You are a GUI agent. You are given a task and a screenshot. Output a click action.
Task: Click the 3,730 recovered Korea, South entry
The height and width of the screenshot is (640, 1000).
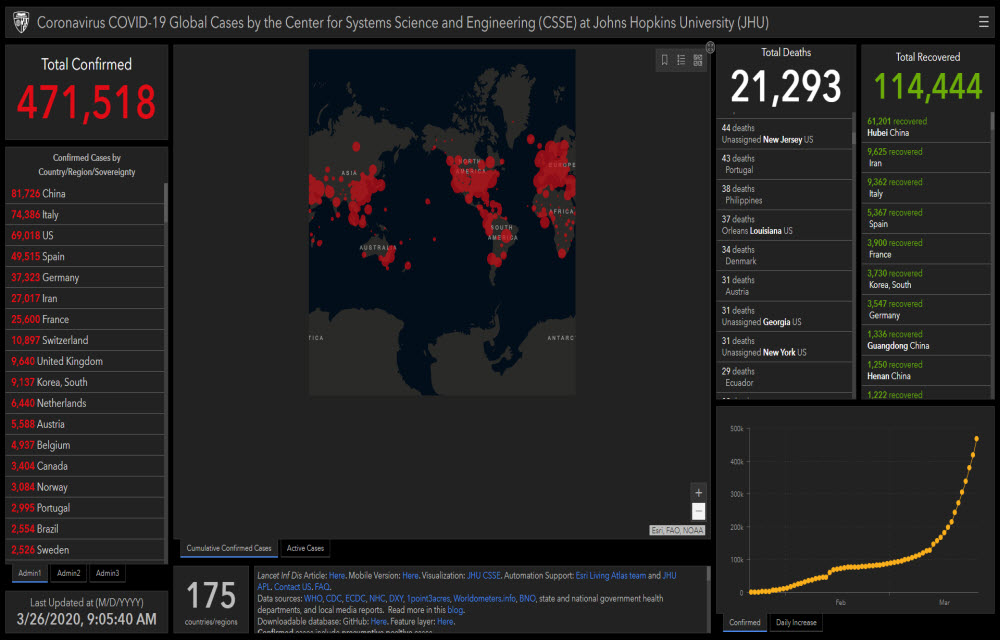coord(926,279)
